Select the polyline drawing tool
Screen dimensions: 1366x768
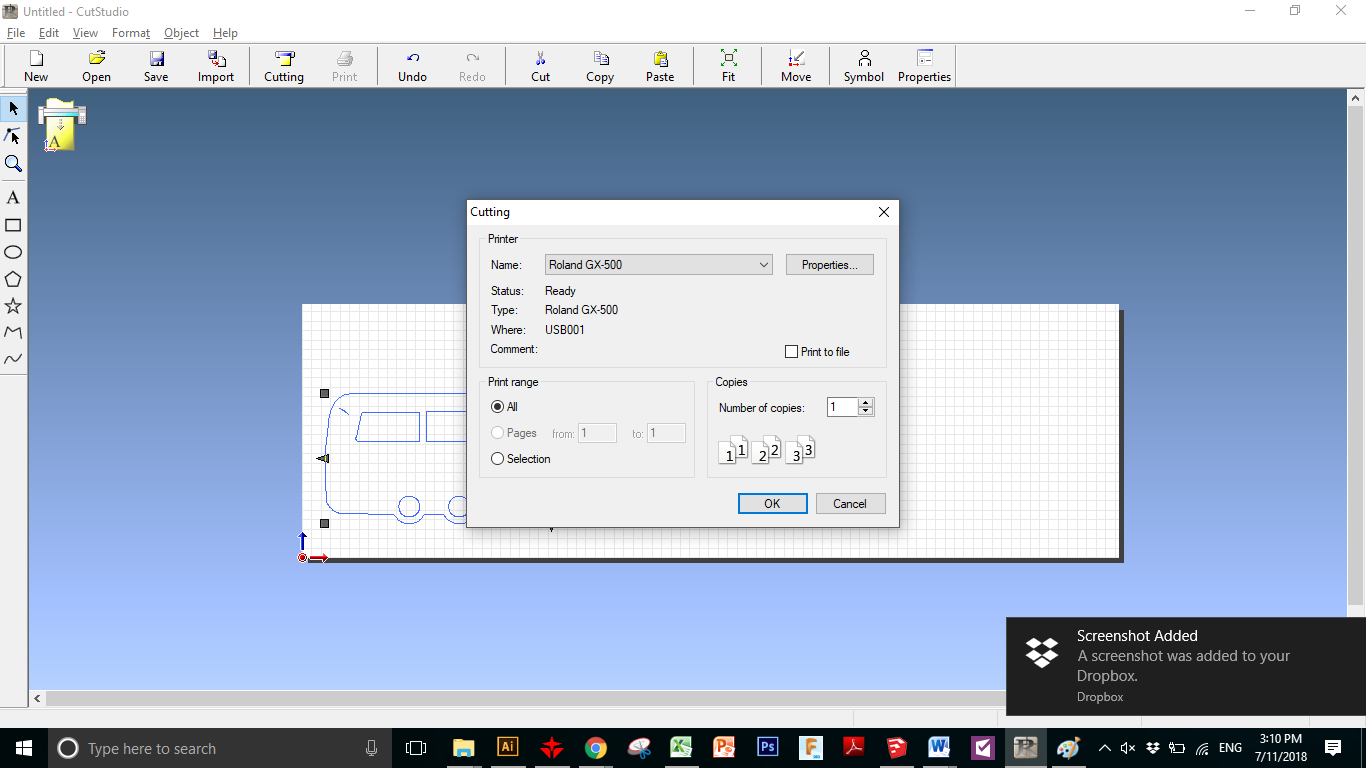(13, 332)
